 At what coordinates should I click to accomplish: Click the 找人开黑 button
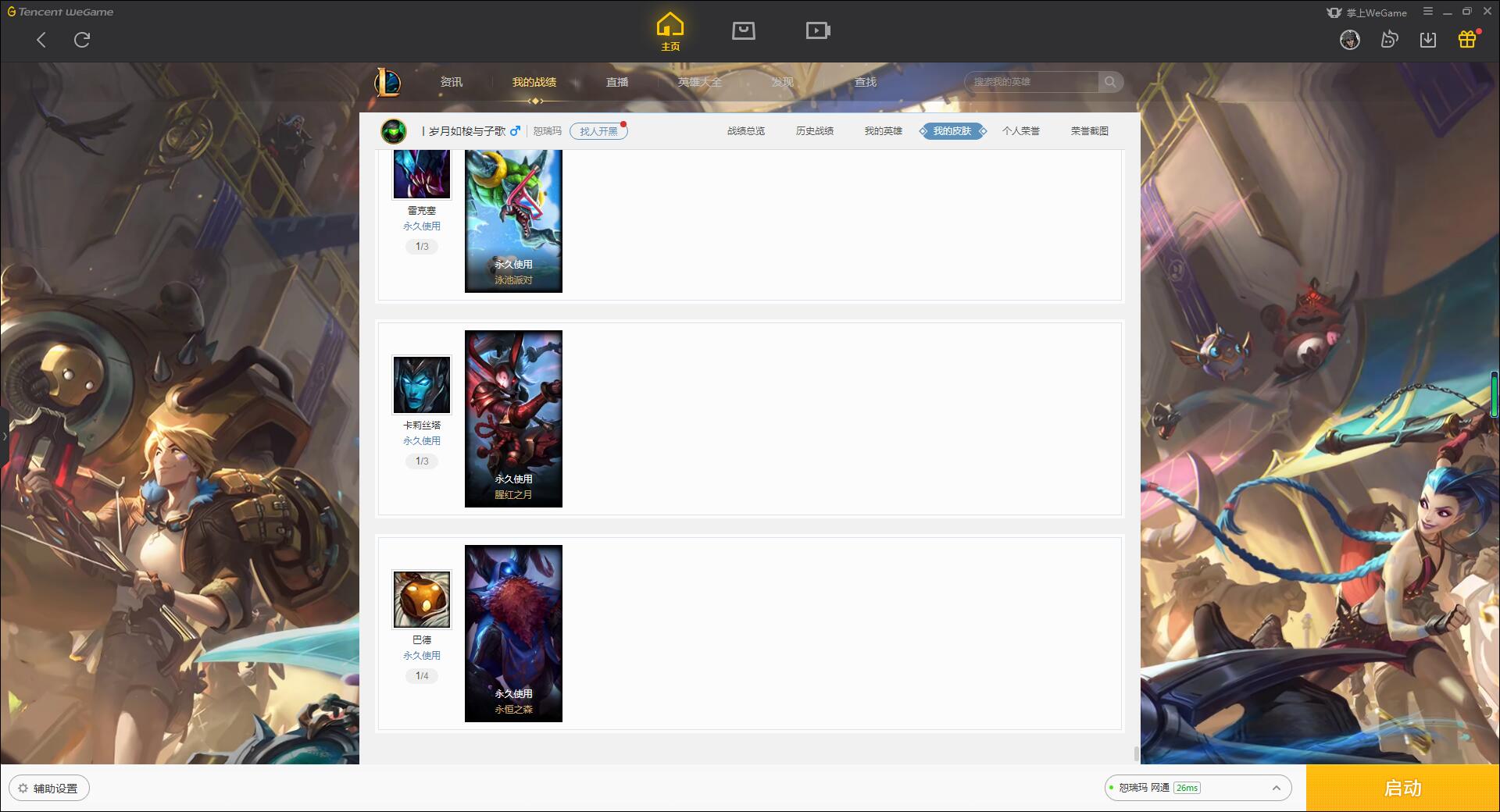(x=598, y=131)
